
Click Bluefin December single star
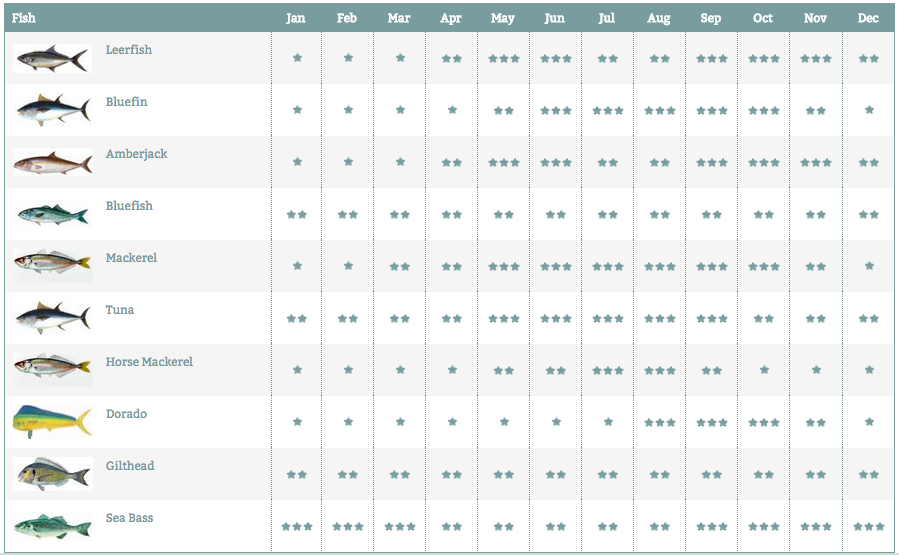click(869, 110)
